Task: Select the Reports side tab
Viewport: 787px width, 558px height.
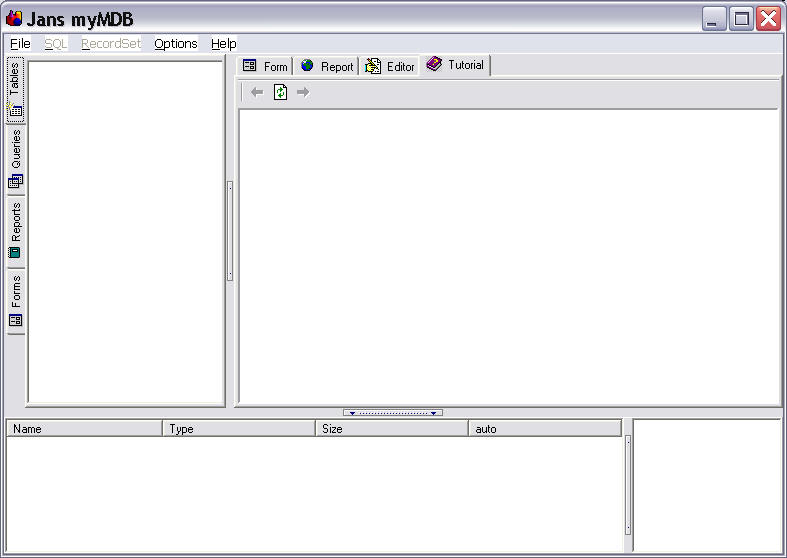Action: point(16,231)
